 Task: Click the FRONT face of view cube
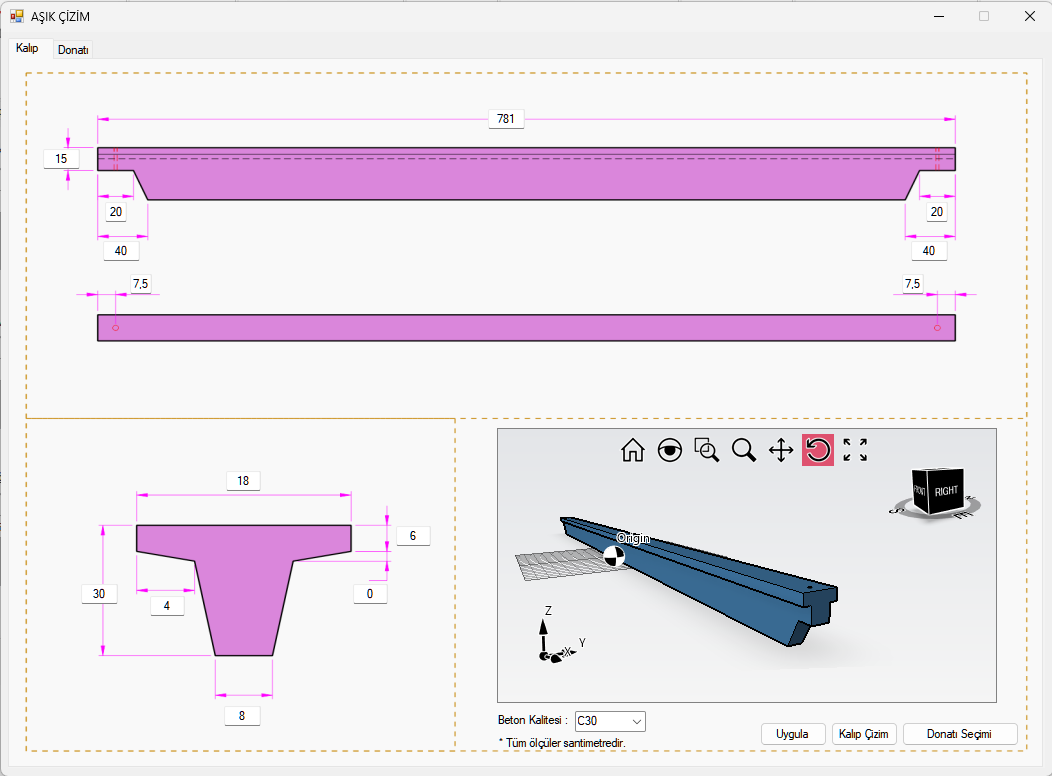pyautogui.click(x=920, y=490)
